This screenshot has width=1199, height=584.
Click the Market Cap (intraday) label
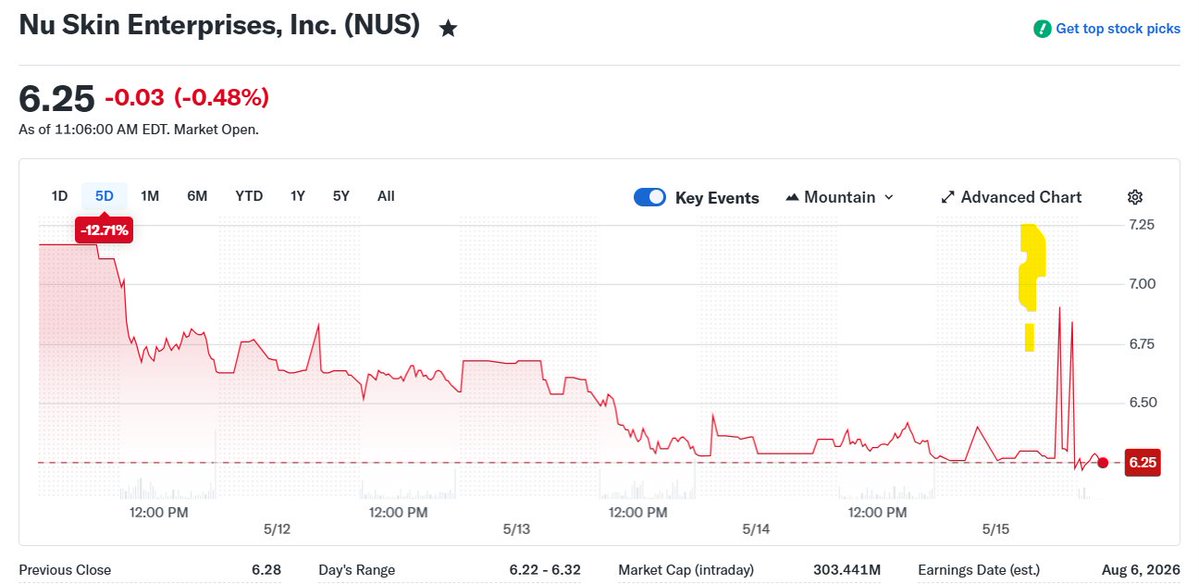[x=686, y=570]
